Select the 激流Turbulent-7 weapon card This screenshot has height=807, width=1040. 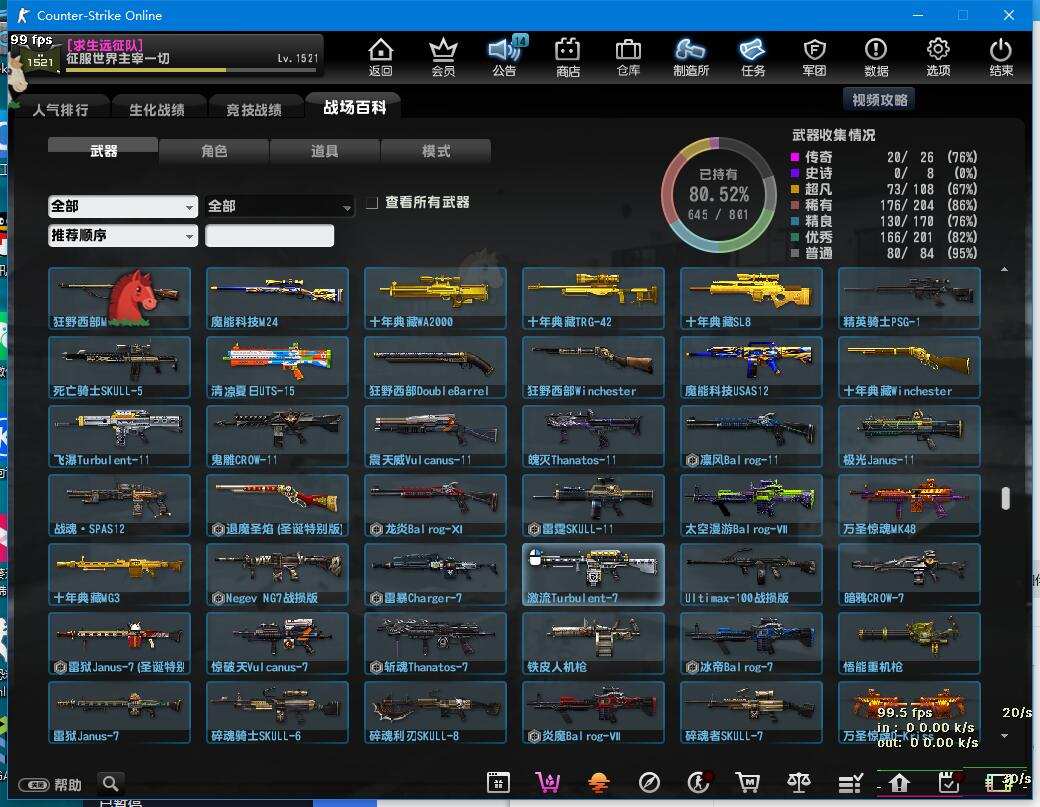[593, 574]
